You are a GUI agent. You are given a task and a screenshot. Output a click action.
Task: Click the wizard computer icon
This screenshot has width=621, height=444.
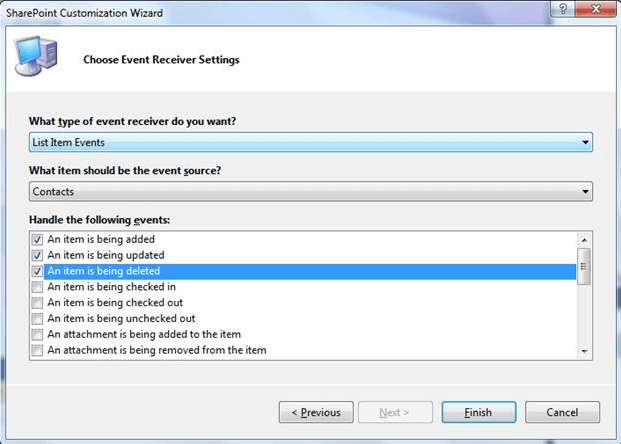click(x=36, y=55)
